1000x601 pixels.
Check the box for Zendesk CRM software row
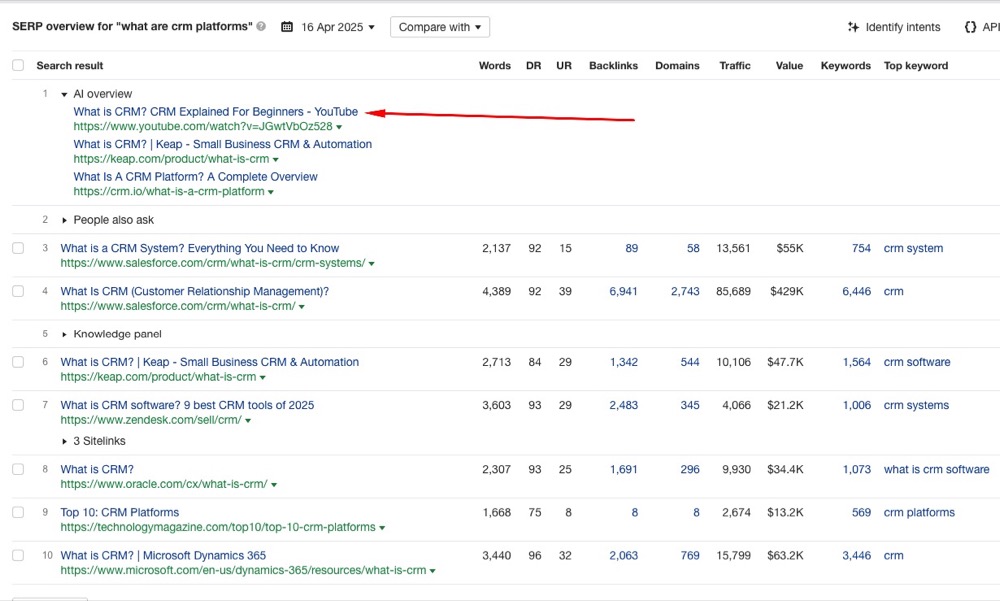(x=18, y=405)
